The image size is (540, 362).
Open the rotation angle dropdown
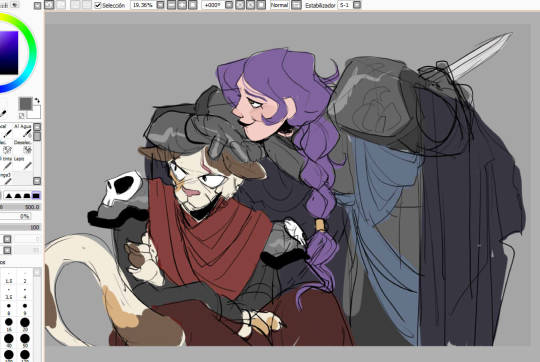coord(229,5)
